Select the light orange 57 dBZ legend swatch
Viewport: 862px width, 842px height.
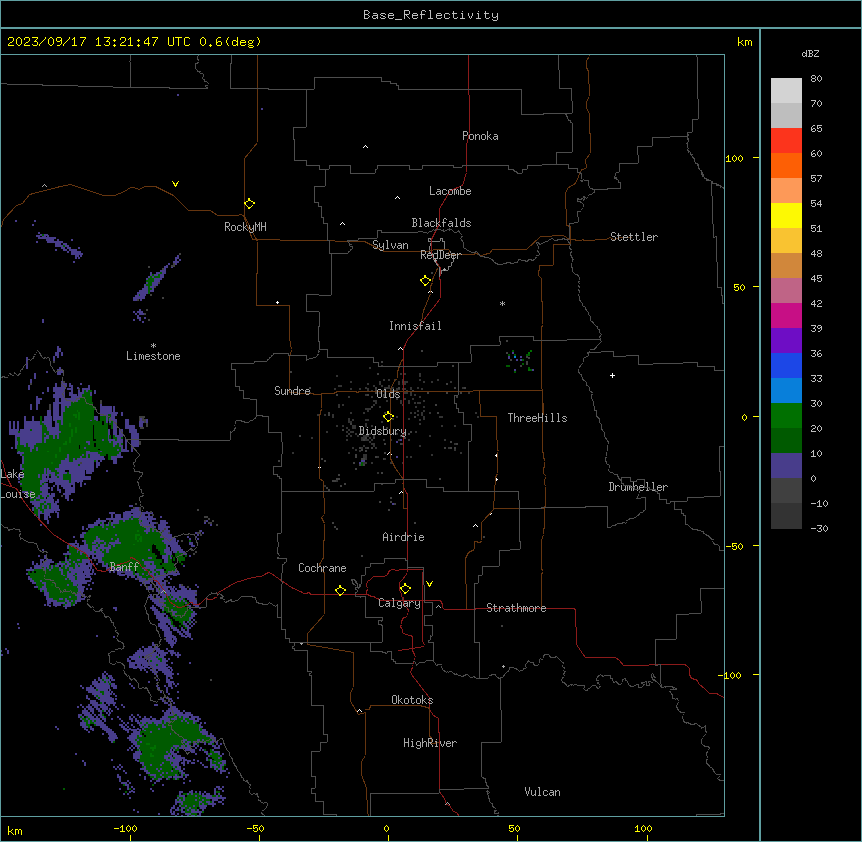[x=786, y=191]
